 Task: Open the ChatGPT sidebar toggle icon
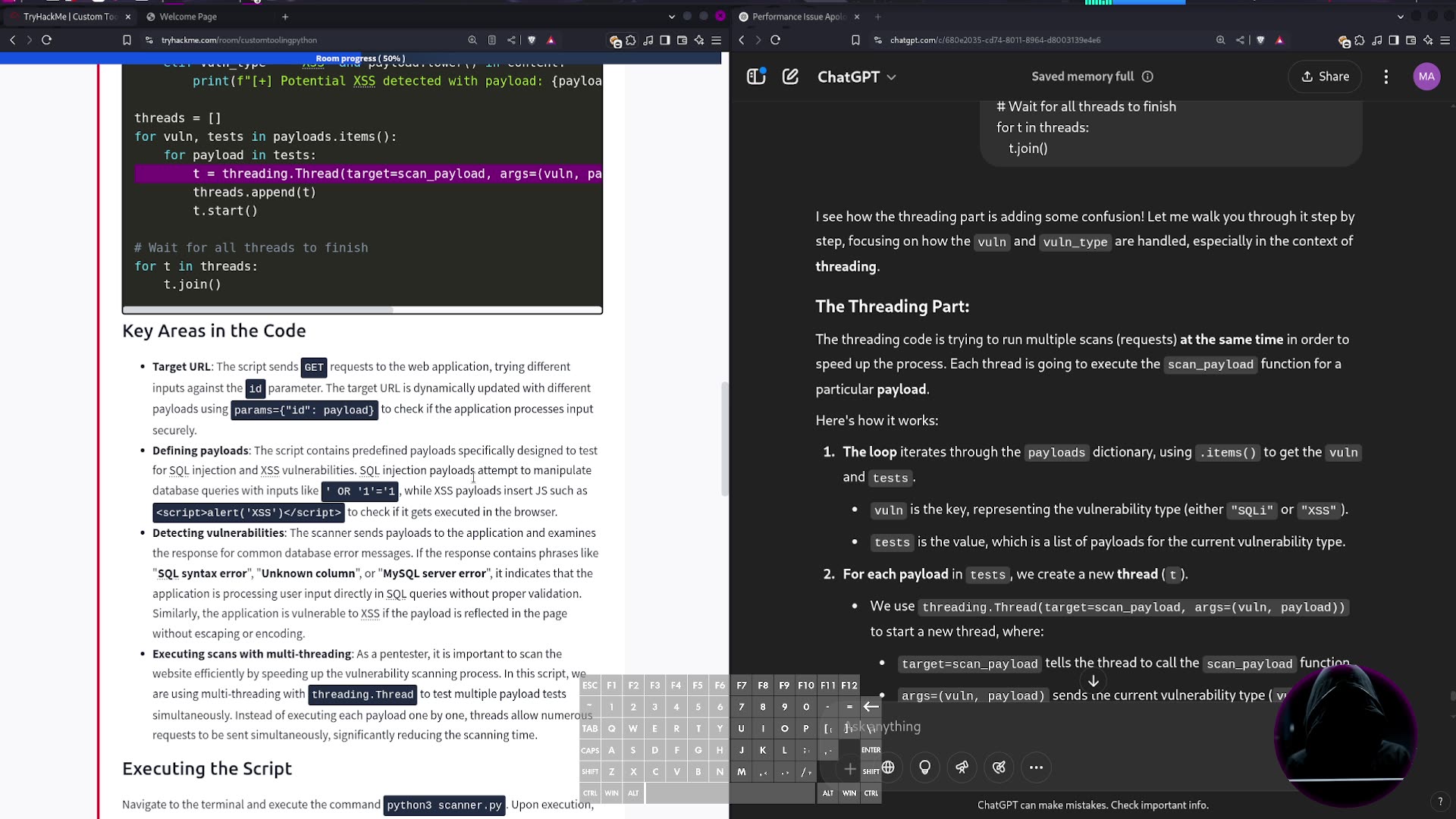(755, 76)
